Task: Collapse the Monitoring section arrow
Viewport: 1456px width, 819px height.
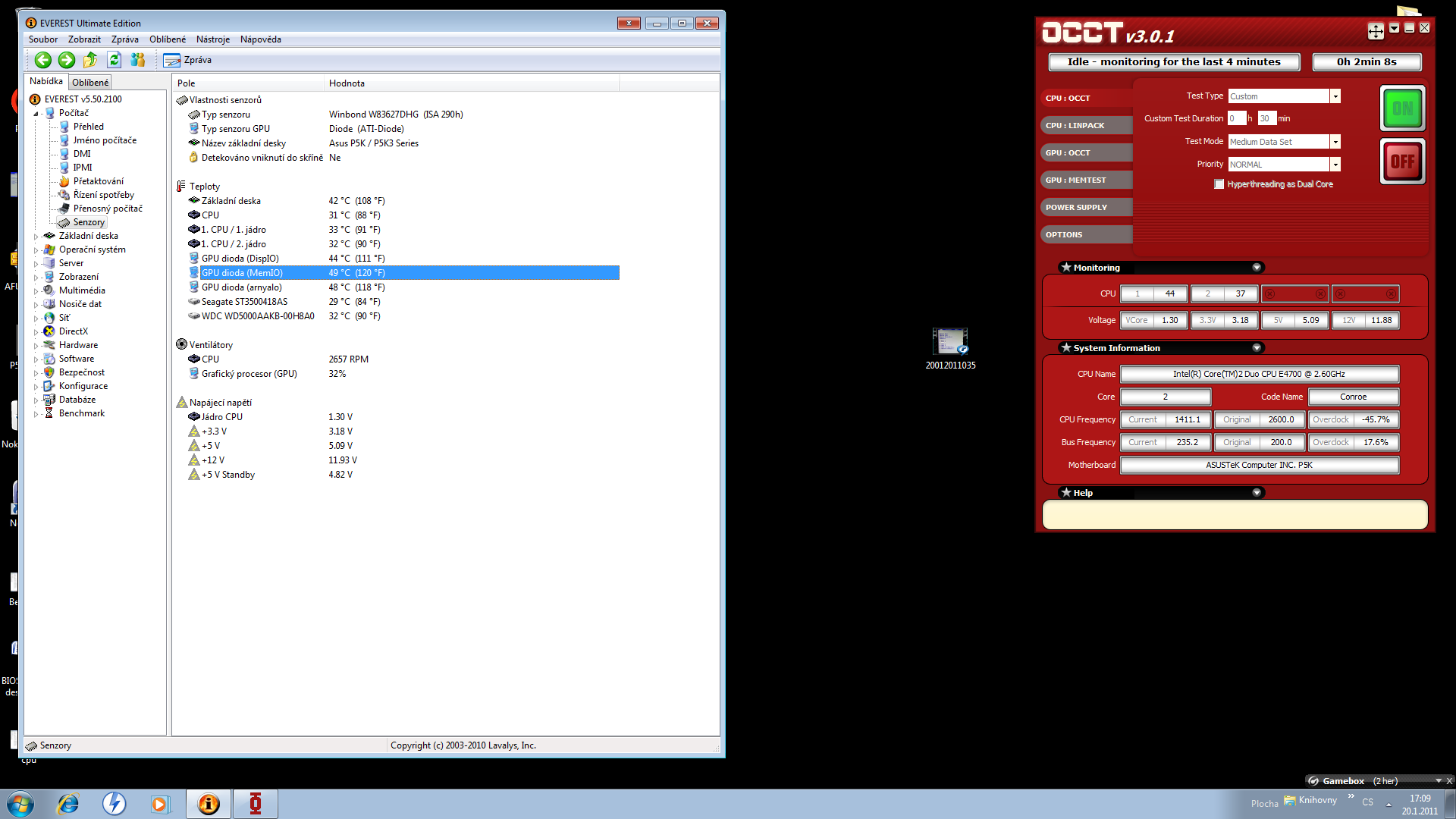Action: (x=1257, y=268)
